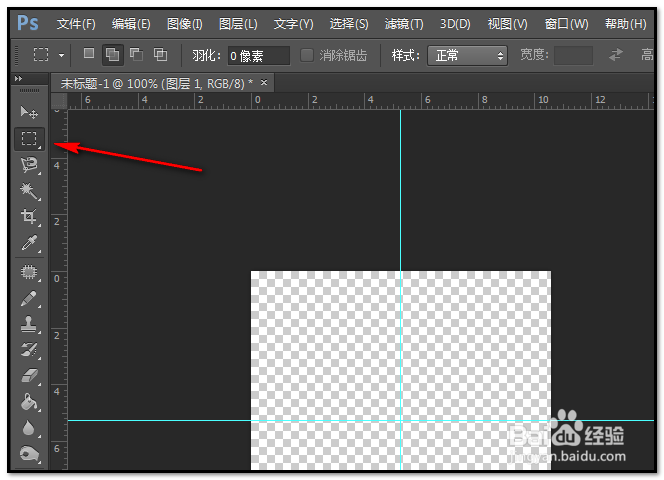664x480 pixels.
Task: Choose Add to Selection mode
Action: tap(113, 55)
